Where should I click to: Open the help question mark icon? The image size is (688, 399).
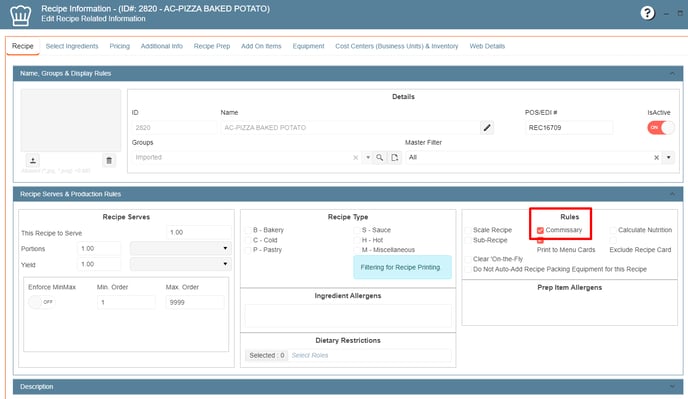647,13
